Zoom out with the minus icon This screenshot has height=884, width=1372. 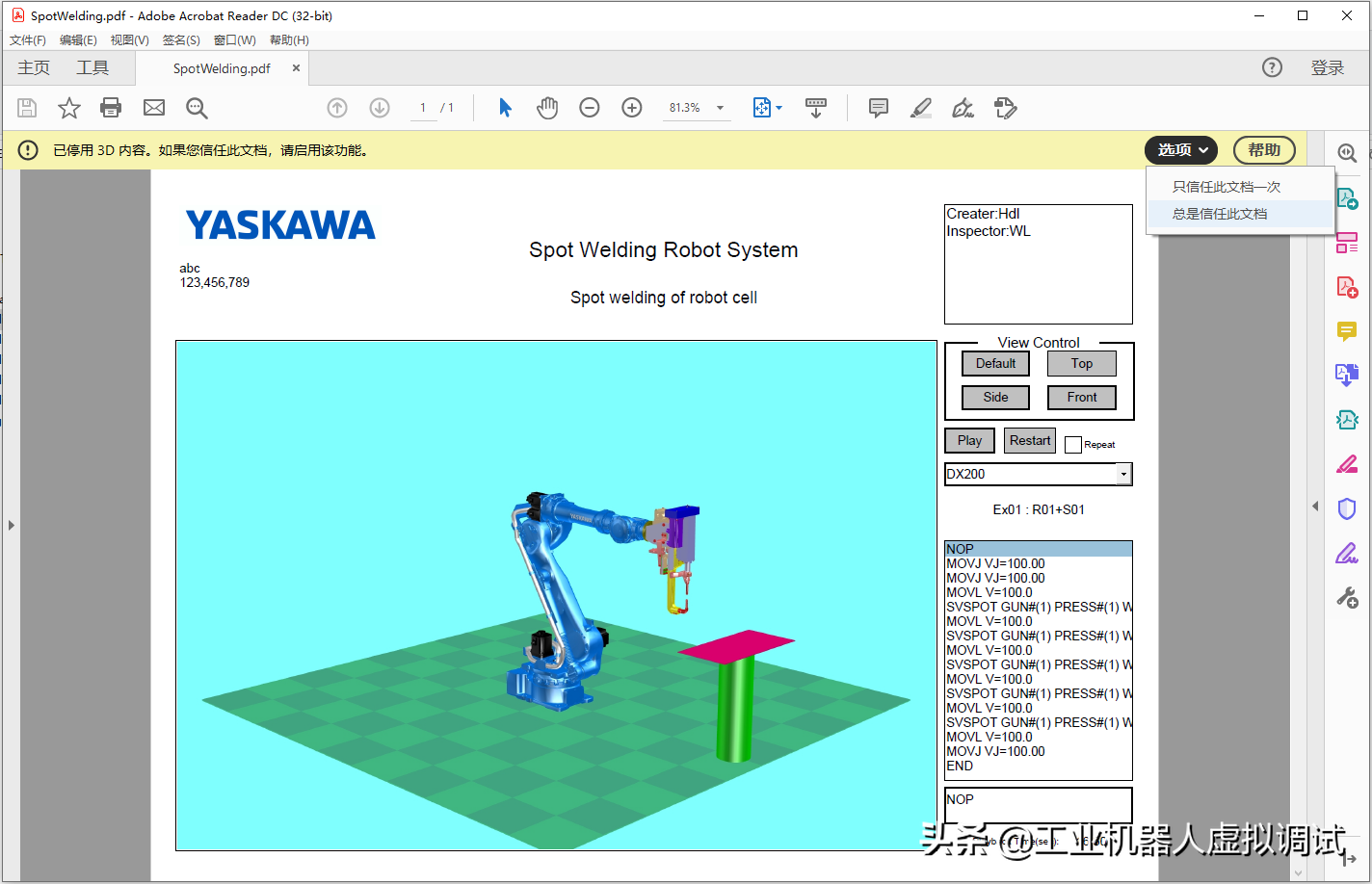(590, 108)
